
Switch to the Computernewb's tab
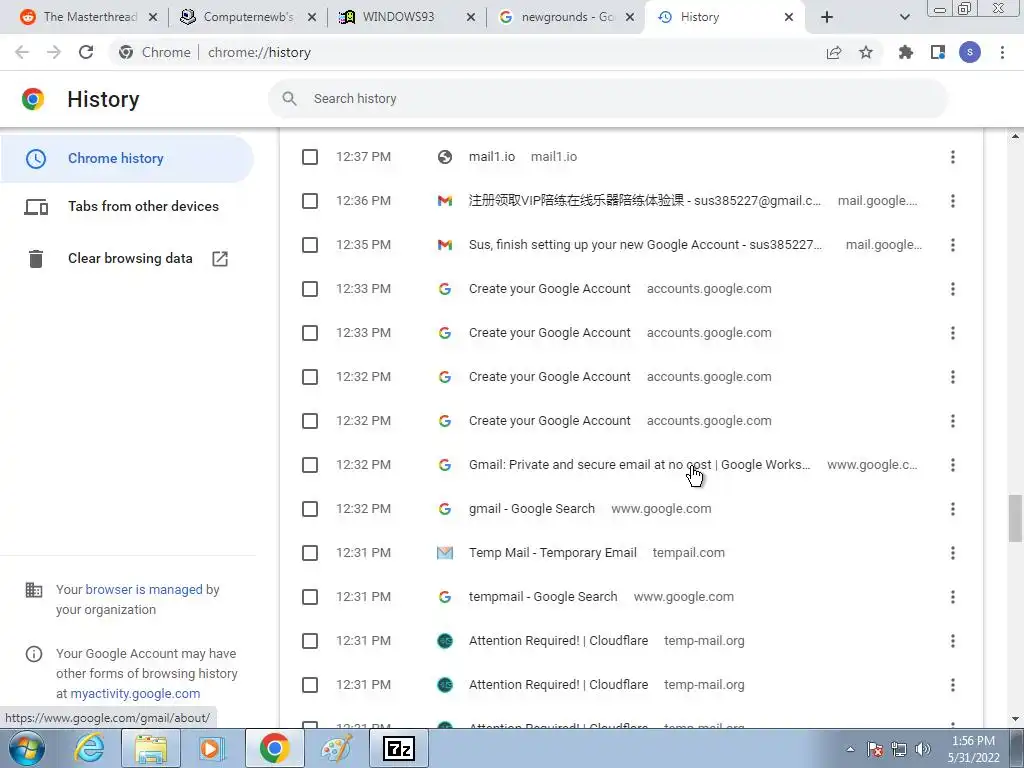(x=247, y=17)
